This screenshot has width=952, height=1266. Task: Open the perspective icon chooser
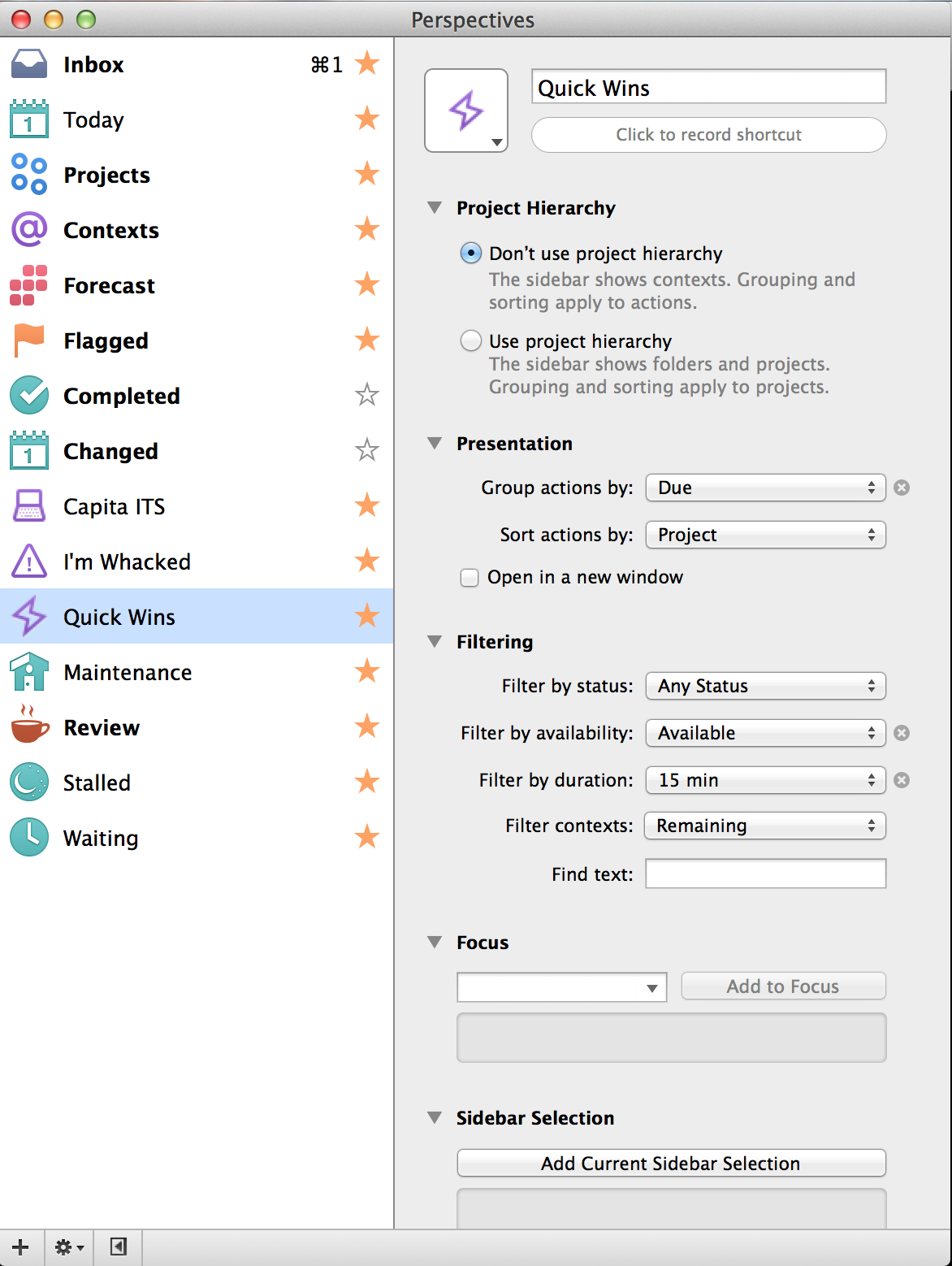click(x=466, y=111)
